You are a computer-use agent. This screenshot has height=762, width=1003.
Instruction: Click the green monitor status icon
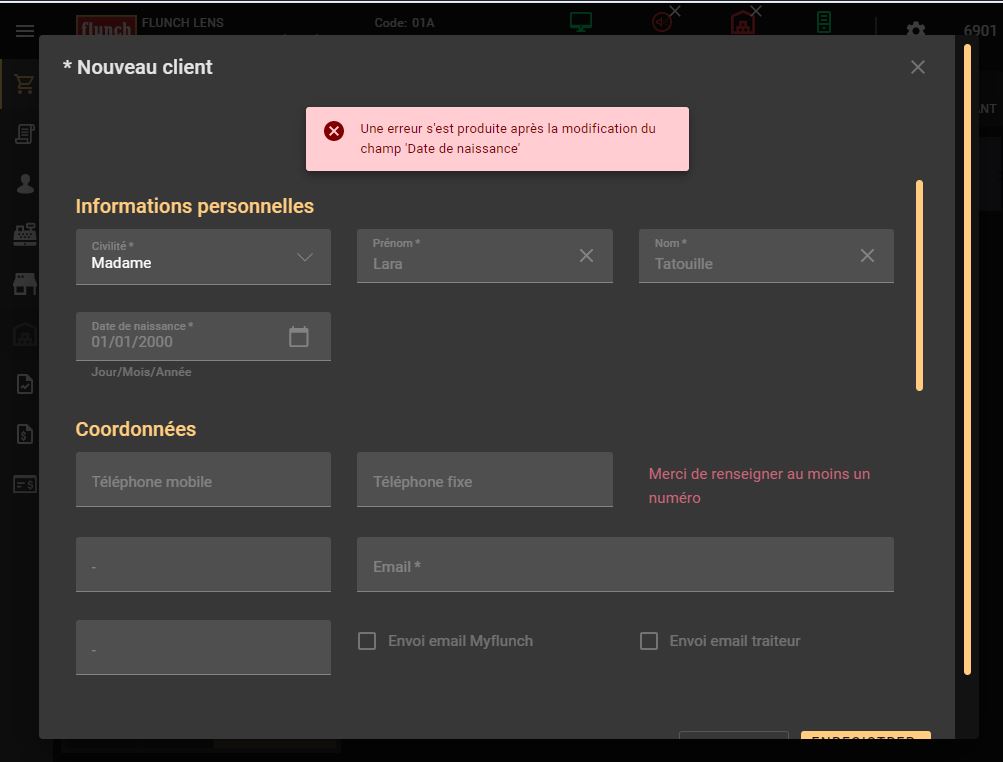point(580,22)
